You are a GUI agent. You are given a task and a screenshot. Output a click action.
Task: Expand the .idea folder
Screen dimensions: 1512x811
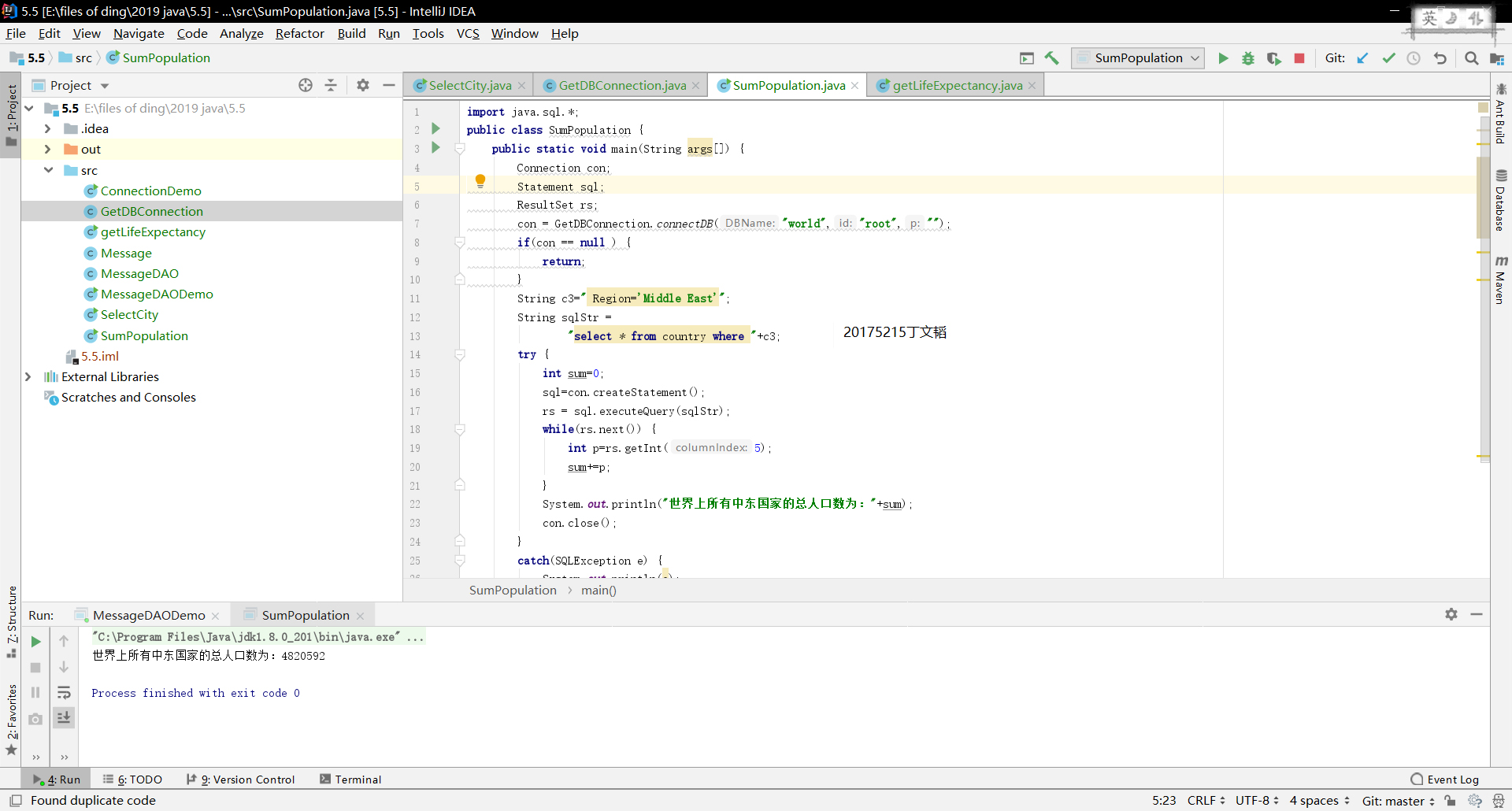[x=47, y=128]
